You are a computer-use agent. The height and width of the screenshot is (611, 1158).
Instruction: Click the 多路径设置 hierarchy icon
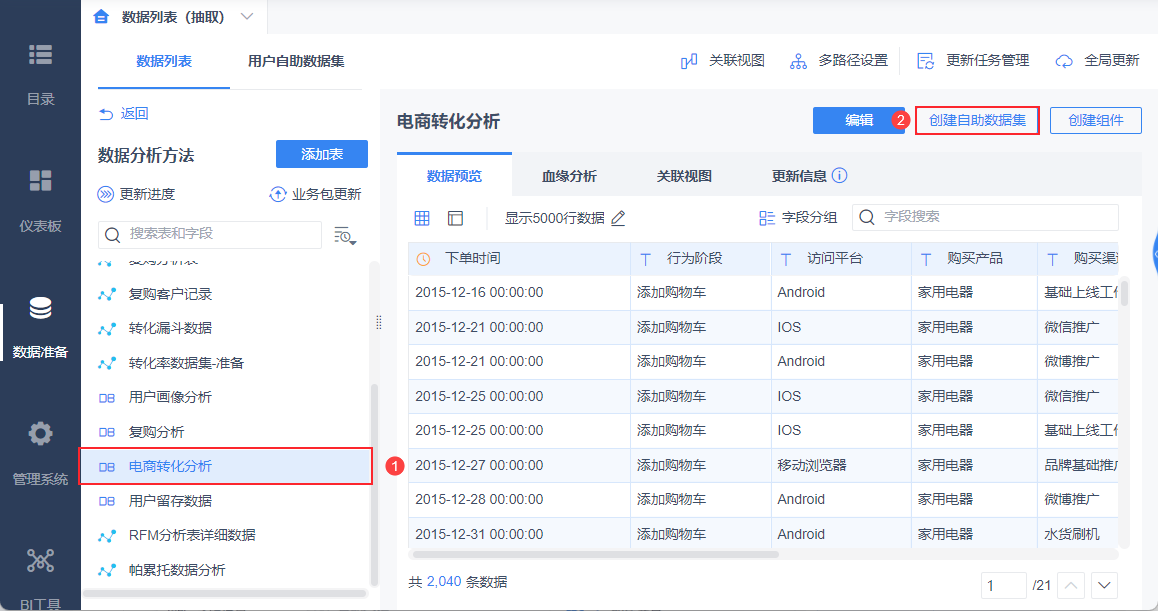click(798, 61)
